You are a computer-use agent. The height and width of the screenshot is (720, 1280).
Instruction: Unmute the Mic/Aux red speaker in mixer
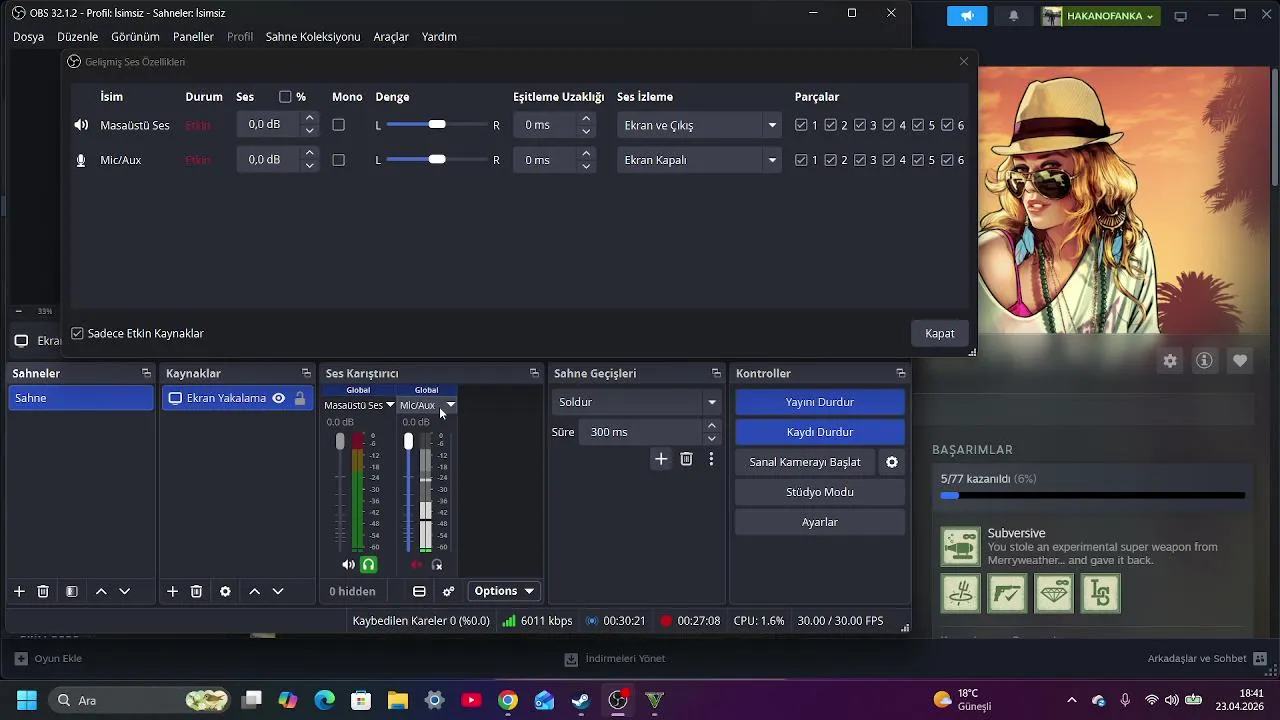point(417,565)
